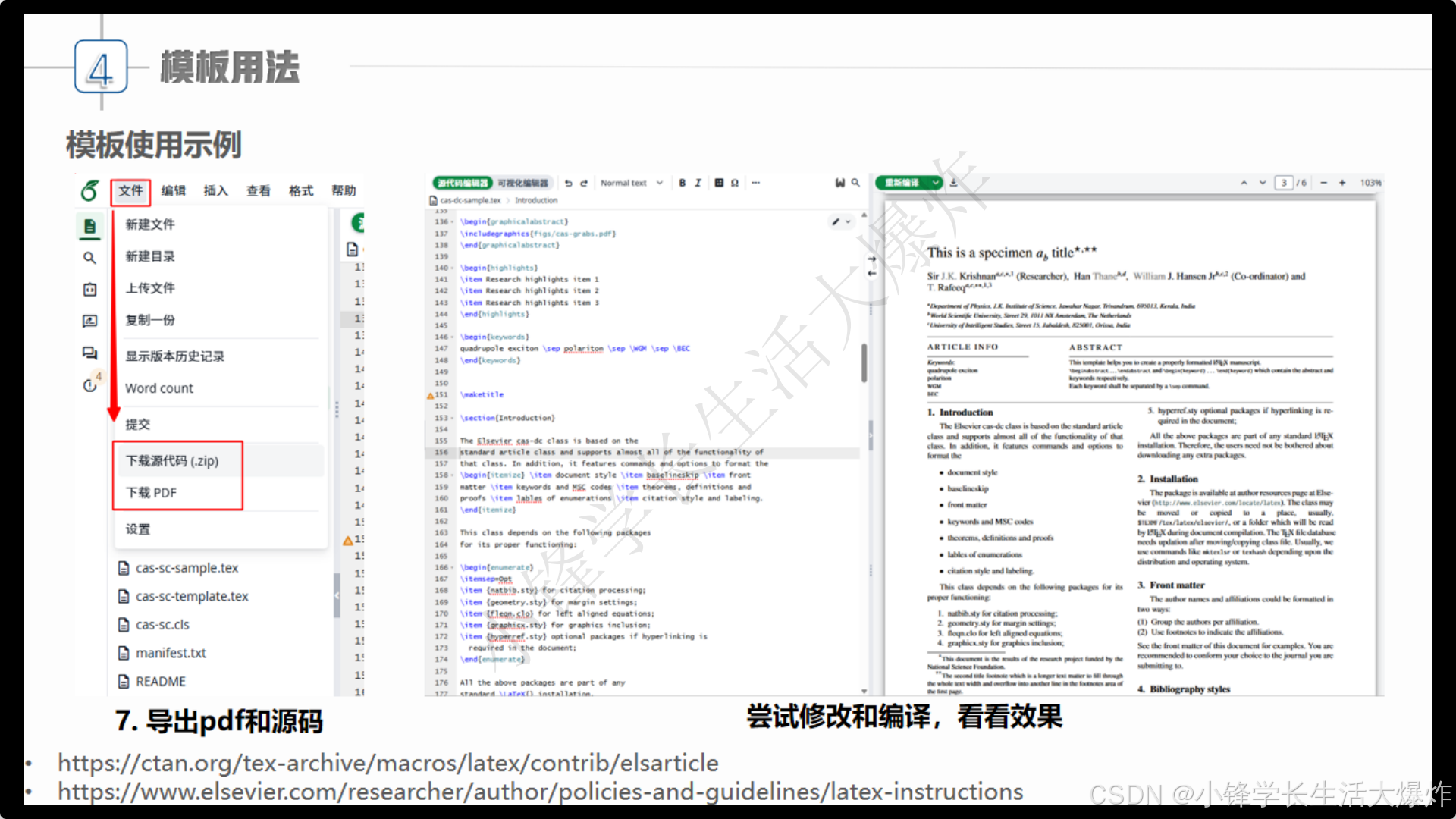The width and height of the screenshot is (1456, 819).
Task: Switch to 源代码编辑器 editor mode
Action: [463, 183]
